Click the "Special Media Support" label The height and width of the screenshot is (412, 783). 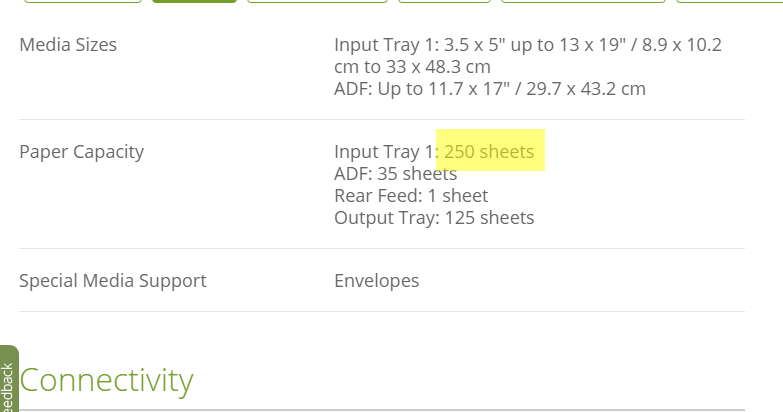click(112, 280)
